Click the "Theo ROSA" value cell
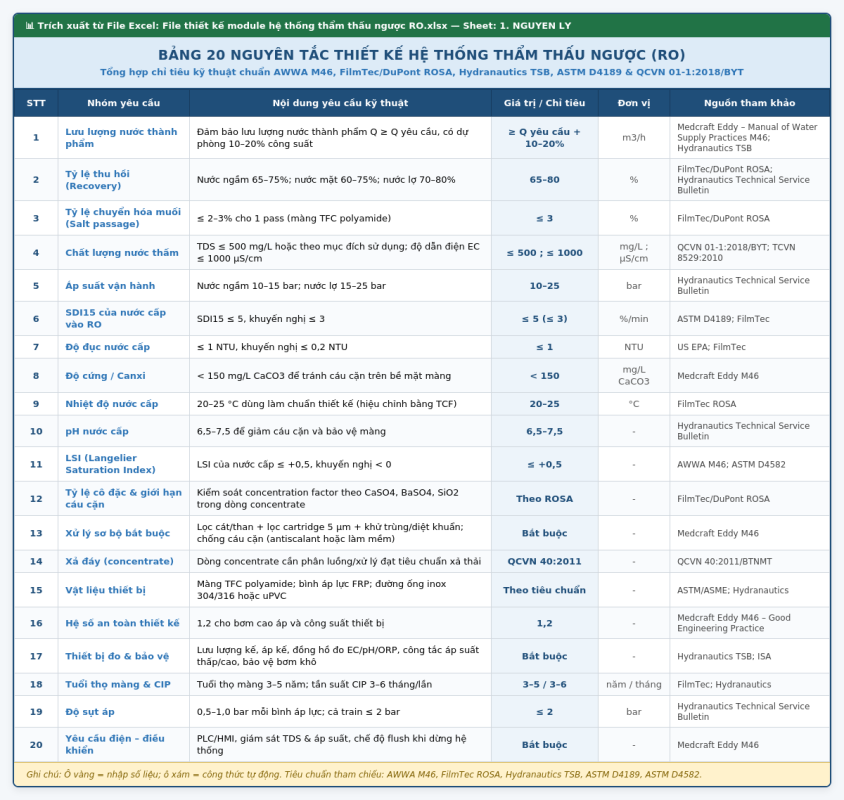This screenshot has height=800, width=844. pos(545,499)
